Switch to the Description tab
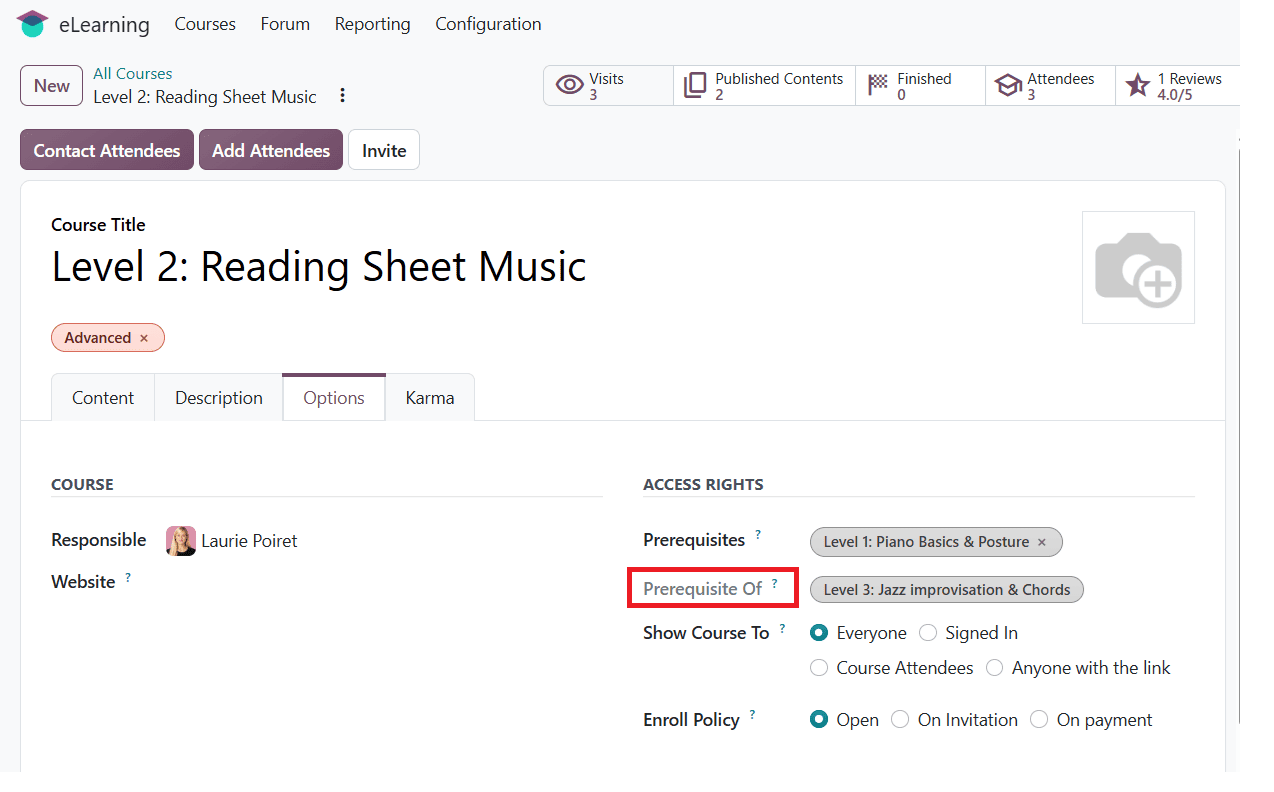 pos(218,398)
